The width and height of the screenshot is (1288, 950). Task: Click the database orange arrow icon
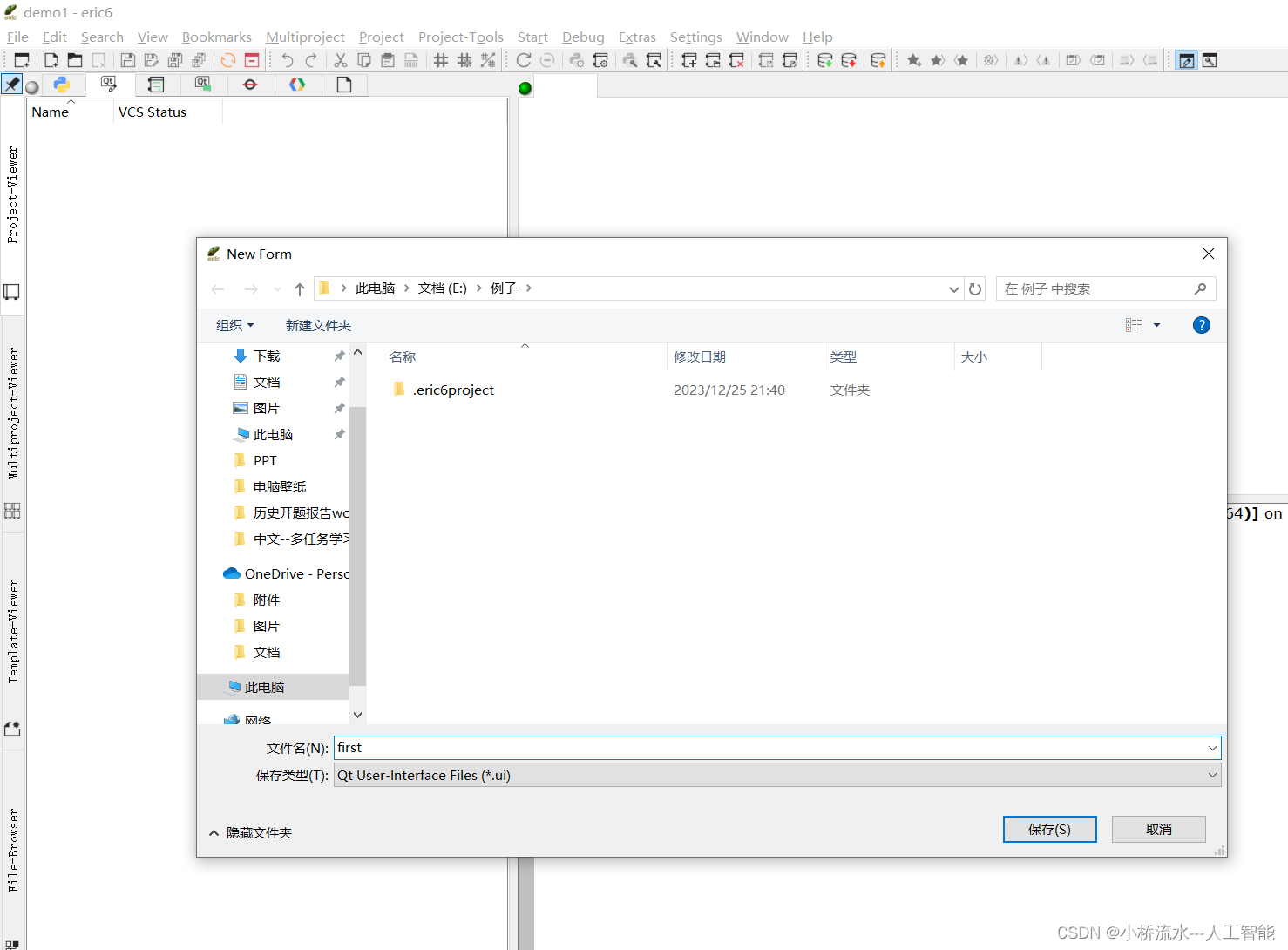[x=878, y=60]
